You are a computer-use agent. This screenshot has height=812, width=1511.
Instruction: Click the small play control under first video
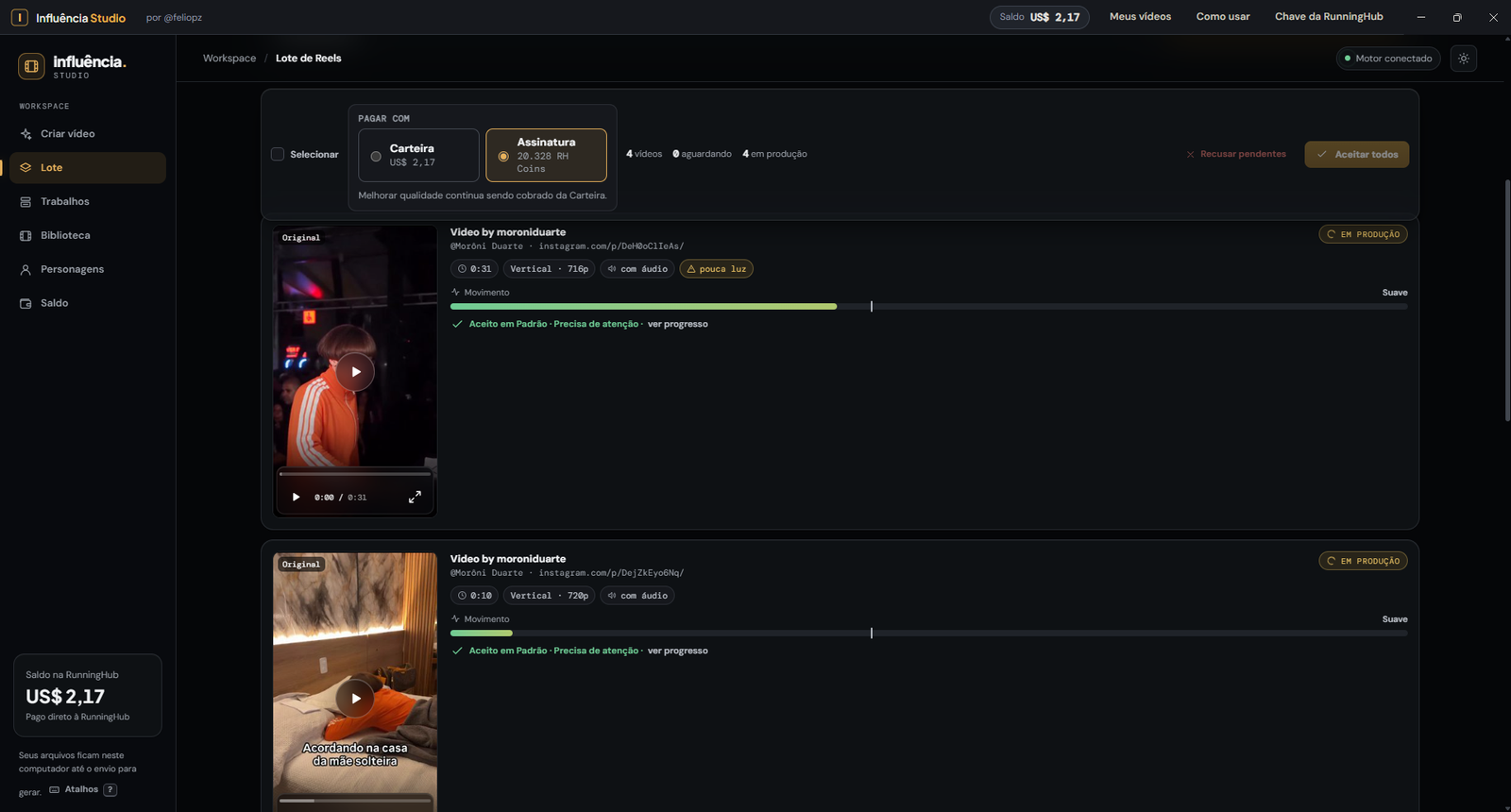pos(296,498)
